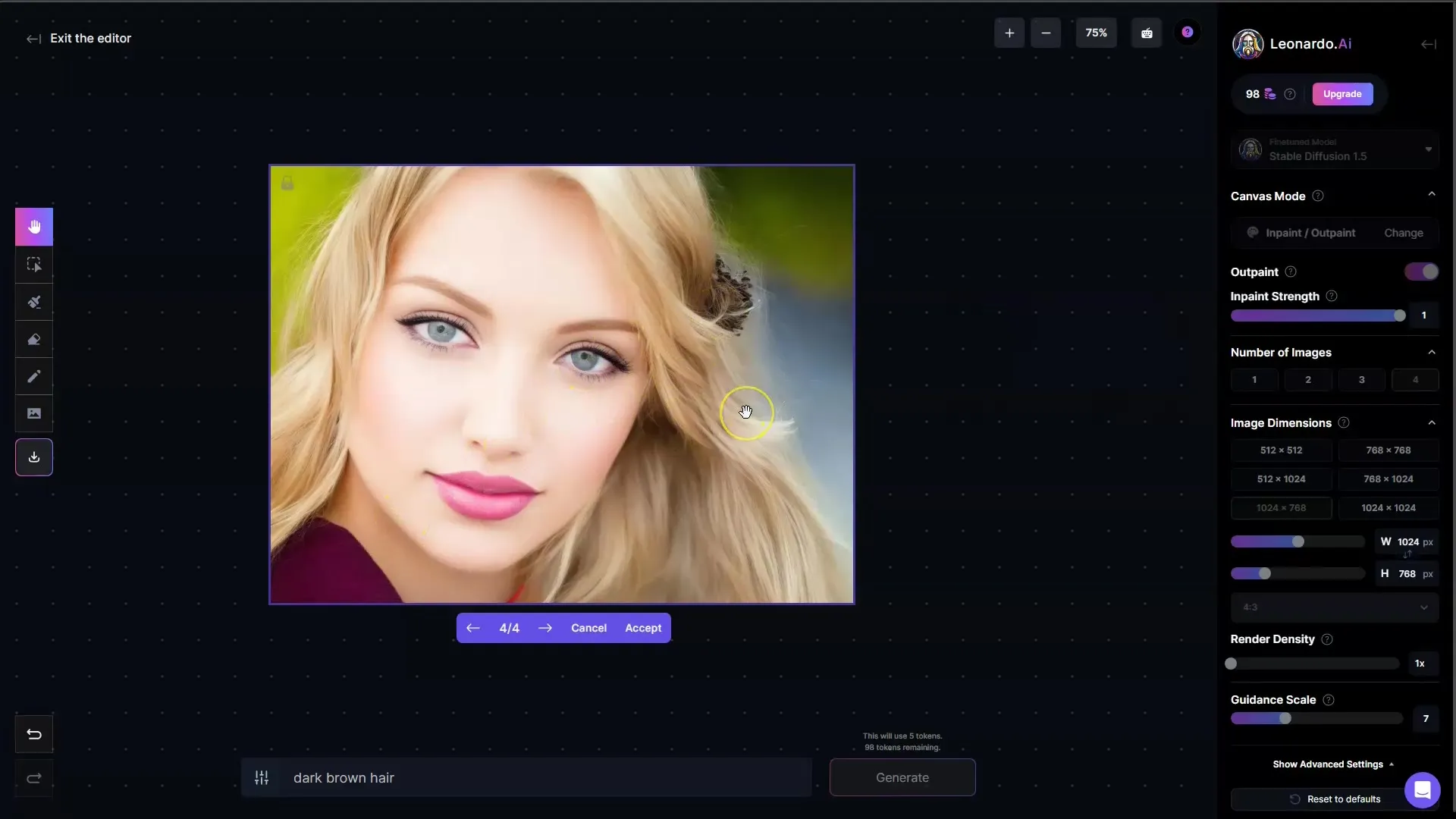This screenshot has width=1456, height=819.
Task: Select the Image import tool
Action: click(x=34, y=414)
